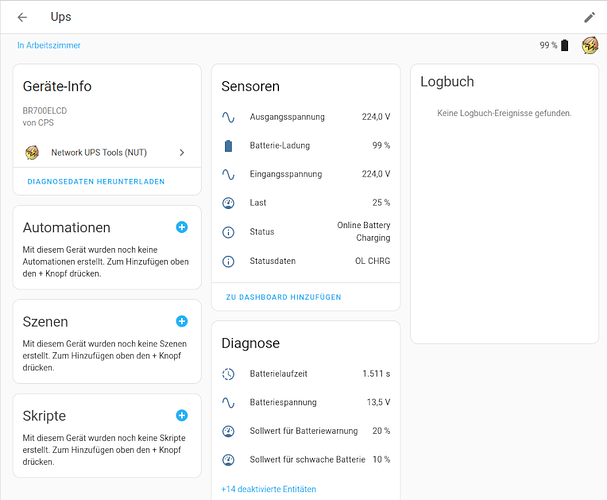This screenshot has height=500, width=607.
Task: Add a new automation with plus icon
Action: (182, 227)
